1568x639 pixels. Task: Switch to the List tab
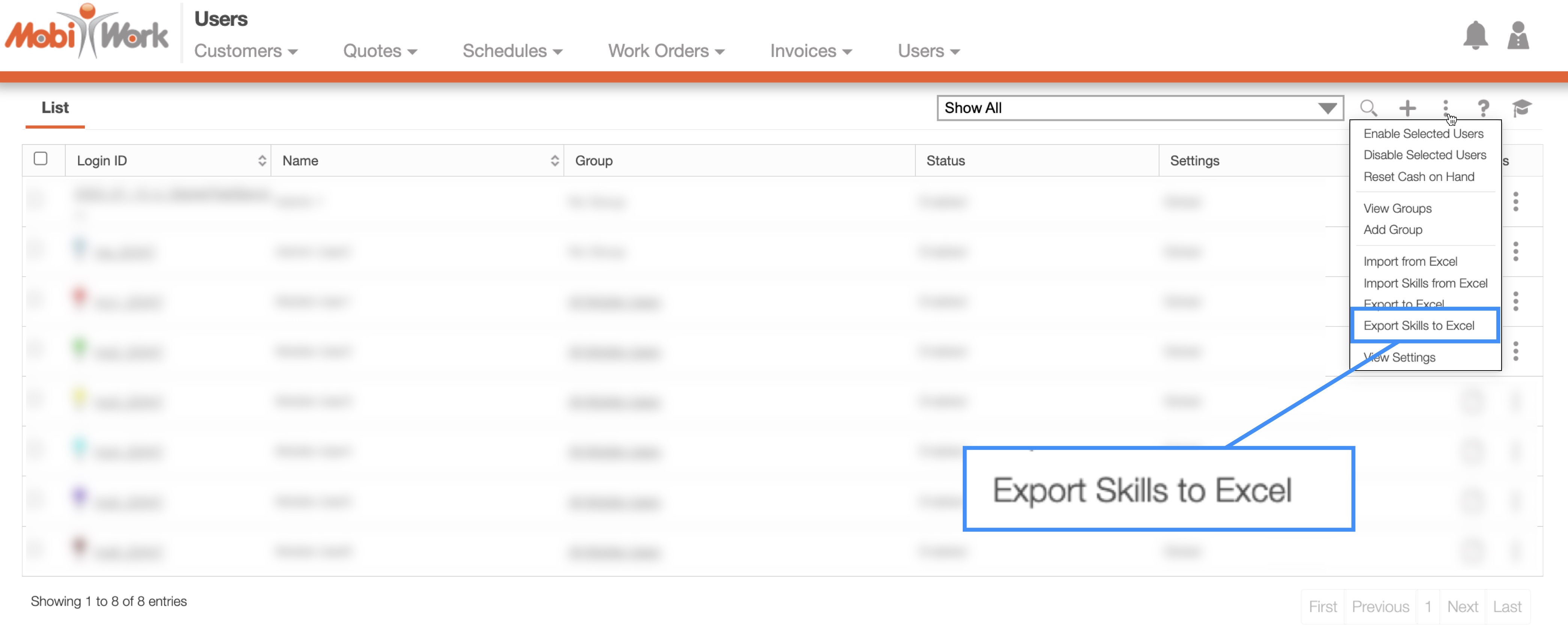tap(55, 108)
